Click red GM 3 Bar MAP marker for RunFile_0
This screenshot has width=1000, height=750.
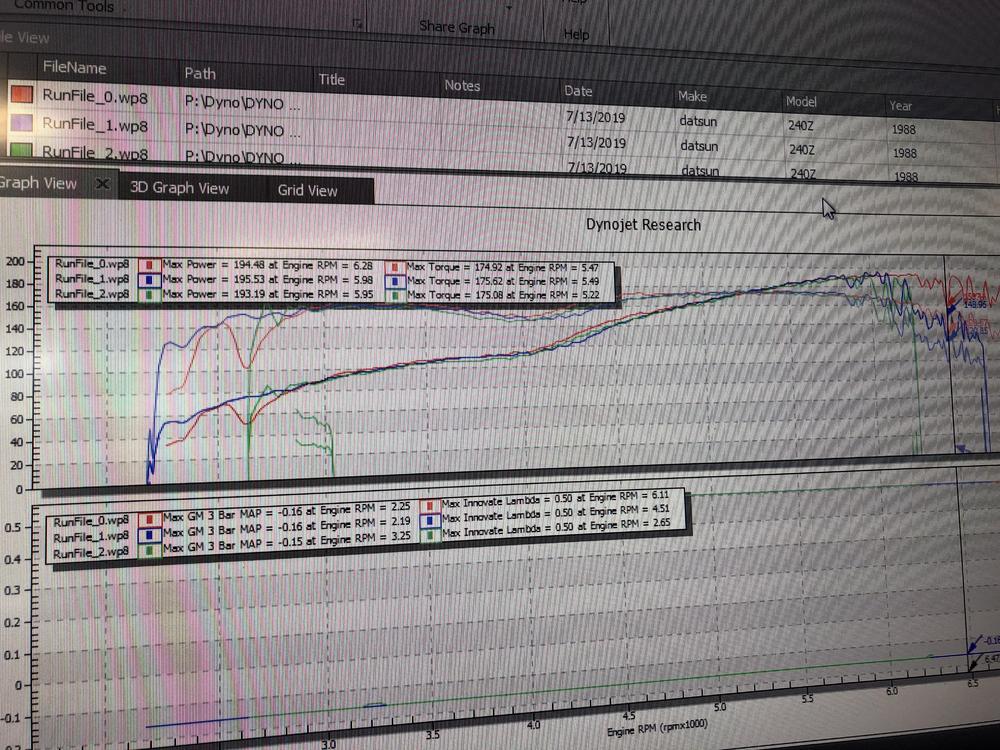click(x=149, y=518)
